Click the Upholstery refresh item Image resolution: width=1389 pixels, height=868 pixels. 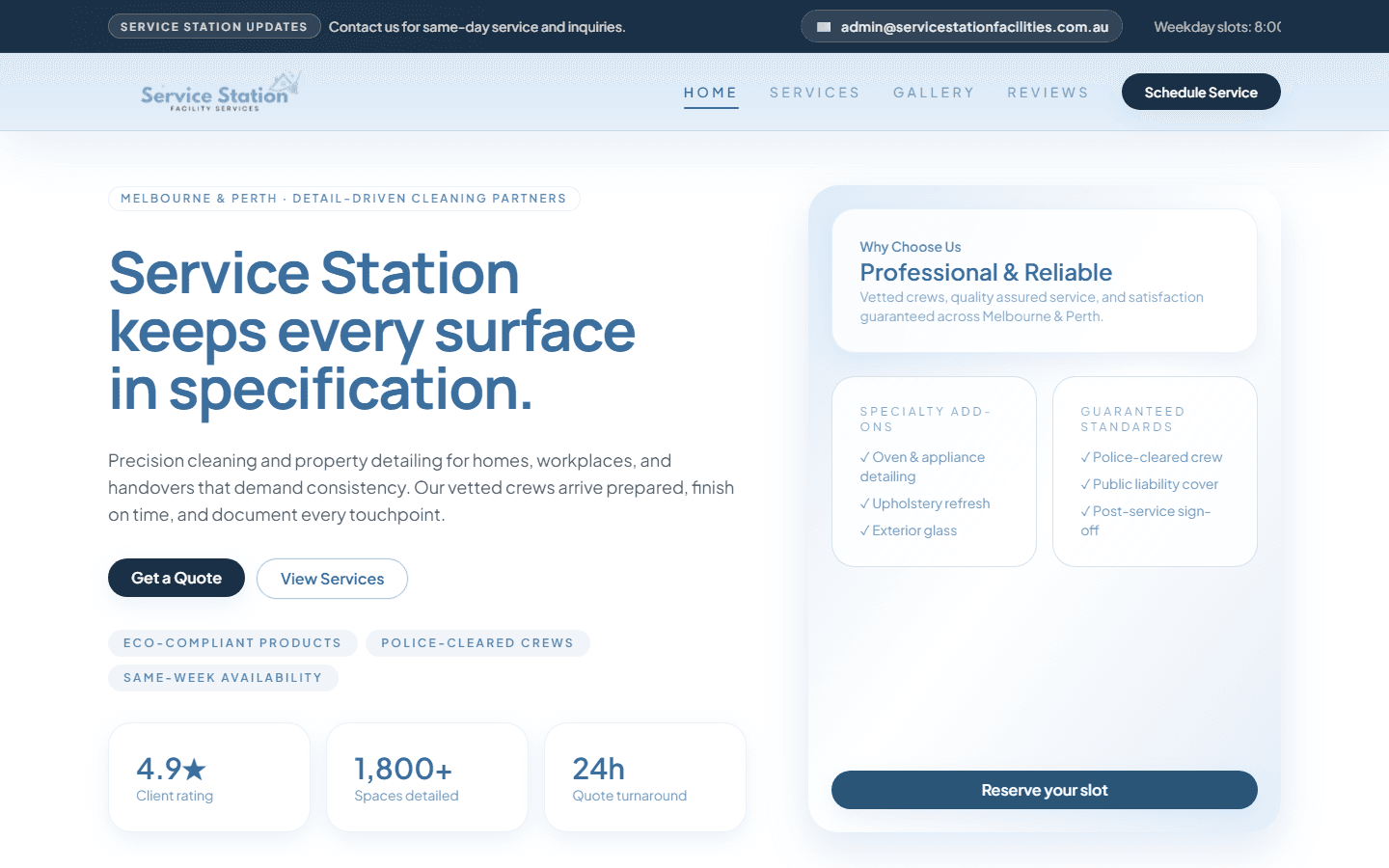(925, 503)
